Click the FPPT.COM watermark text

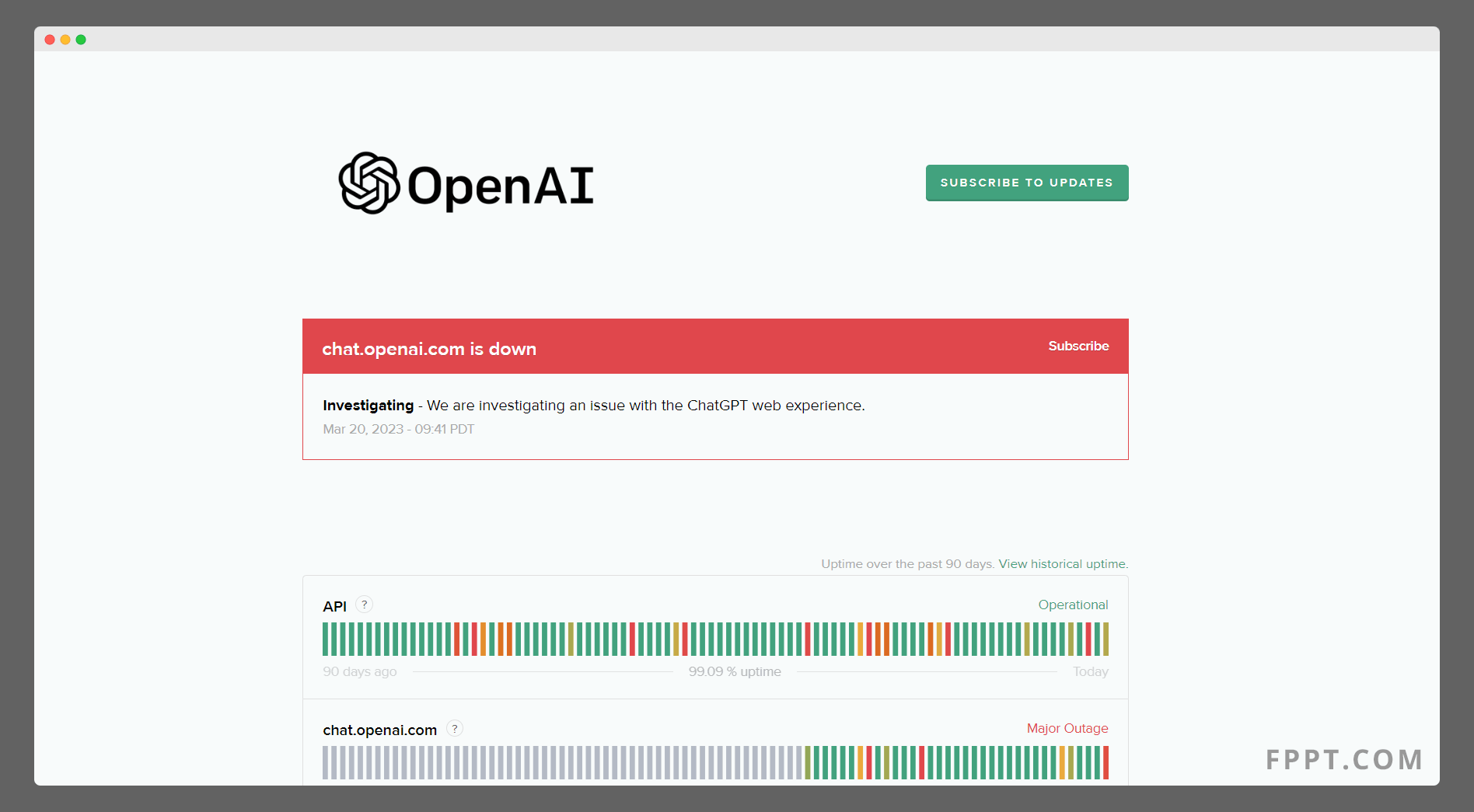[x=1343, y=760]
